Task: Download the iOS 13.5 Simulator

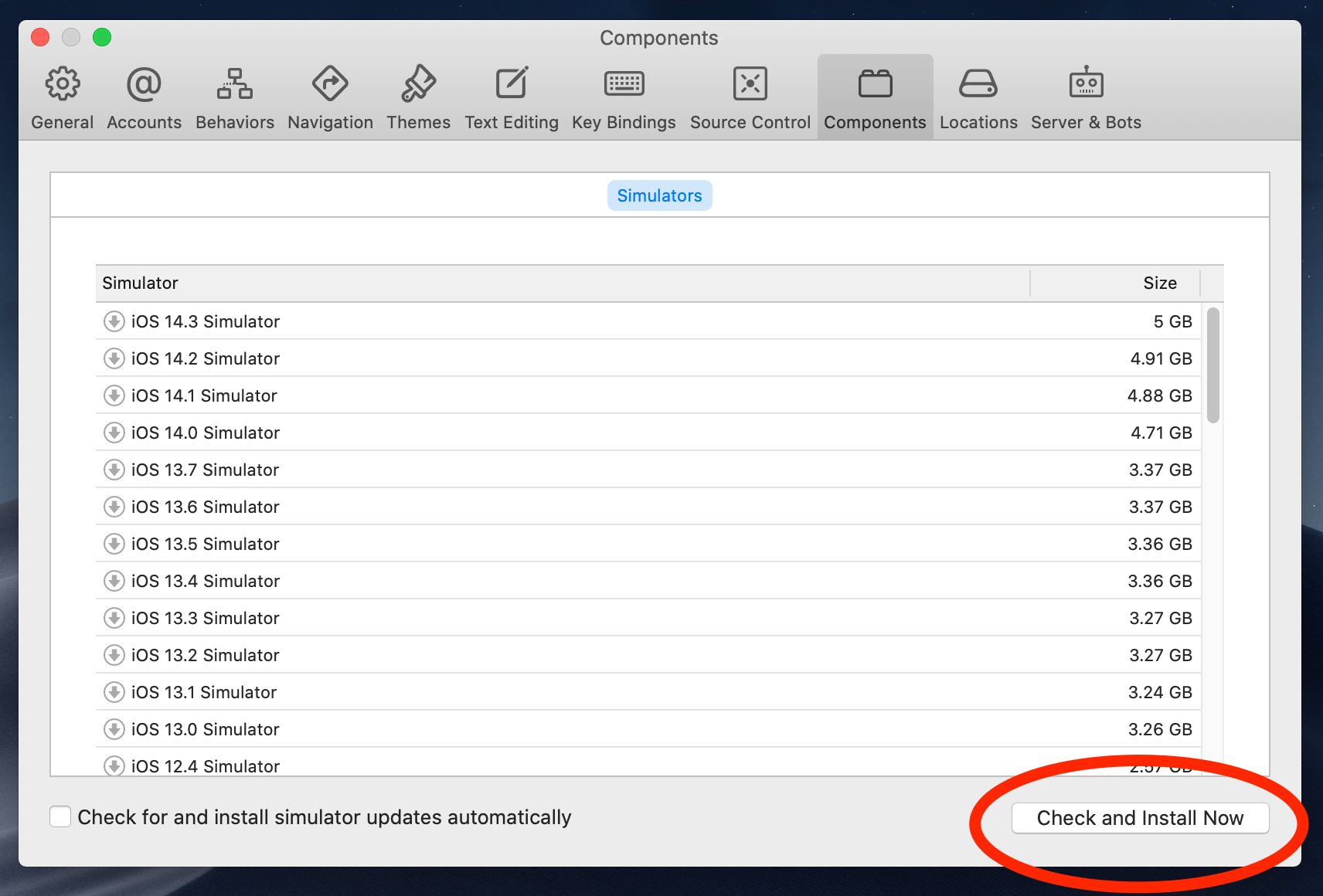Action: point(114,544)
